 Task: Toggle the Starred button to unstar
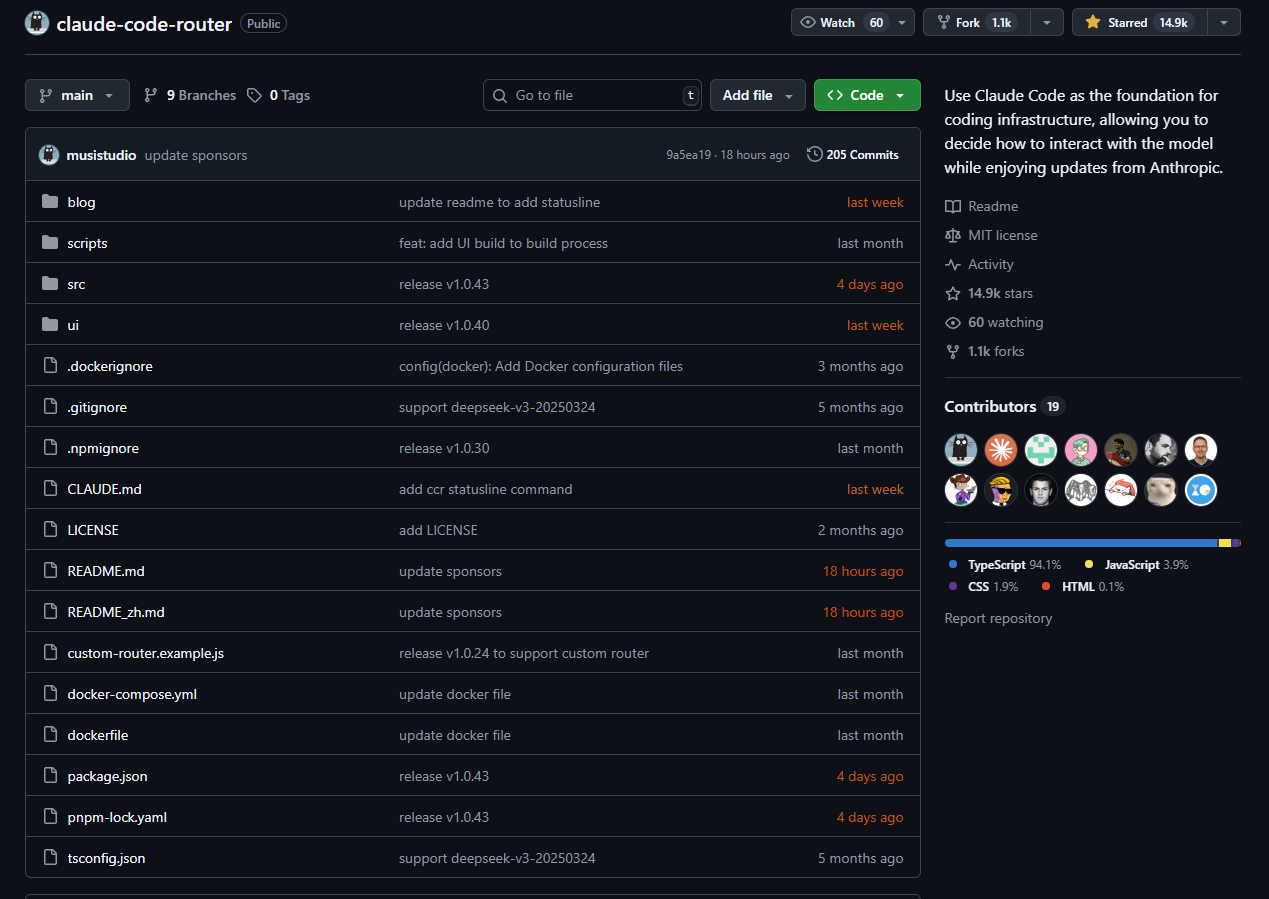coord(1139,22)
